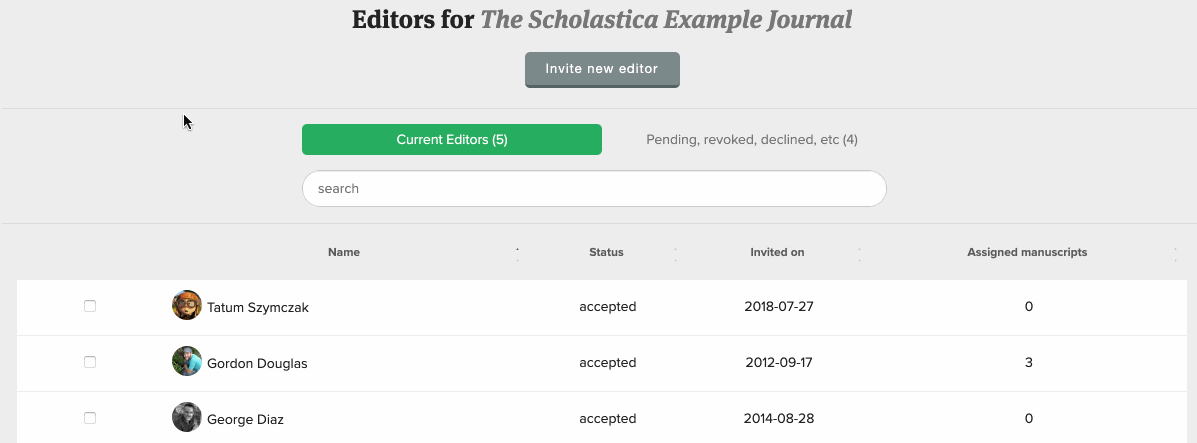Sort by Assigned manuscripts column arrows
Screen dimensions: 1197x443
click(1175, 254)
